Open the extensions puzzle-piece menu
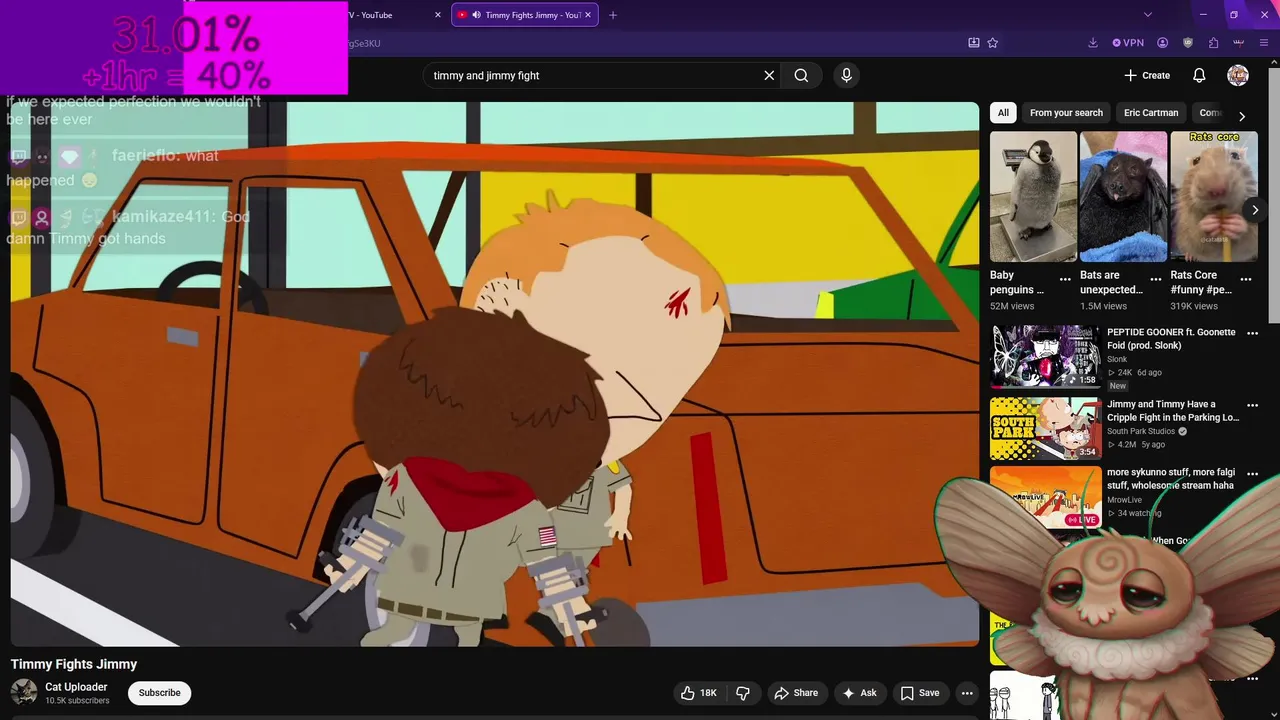Viewport: 1280px width, 720px height. pyautogui.click(x=1213, y=43)
